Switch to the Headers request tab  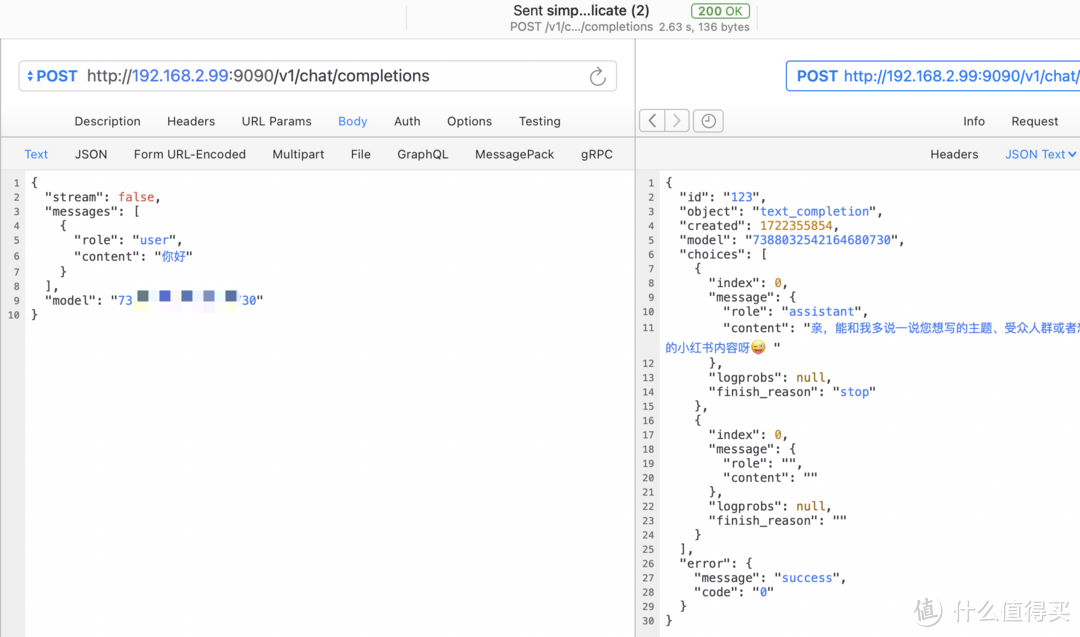[x=191, y=121]
